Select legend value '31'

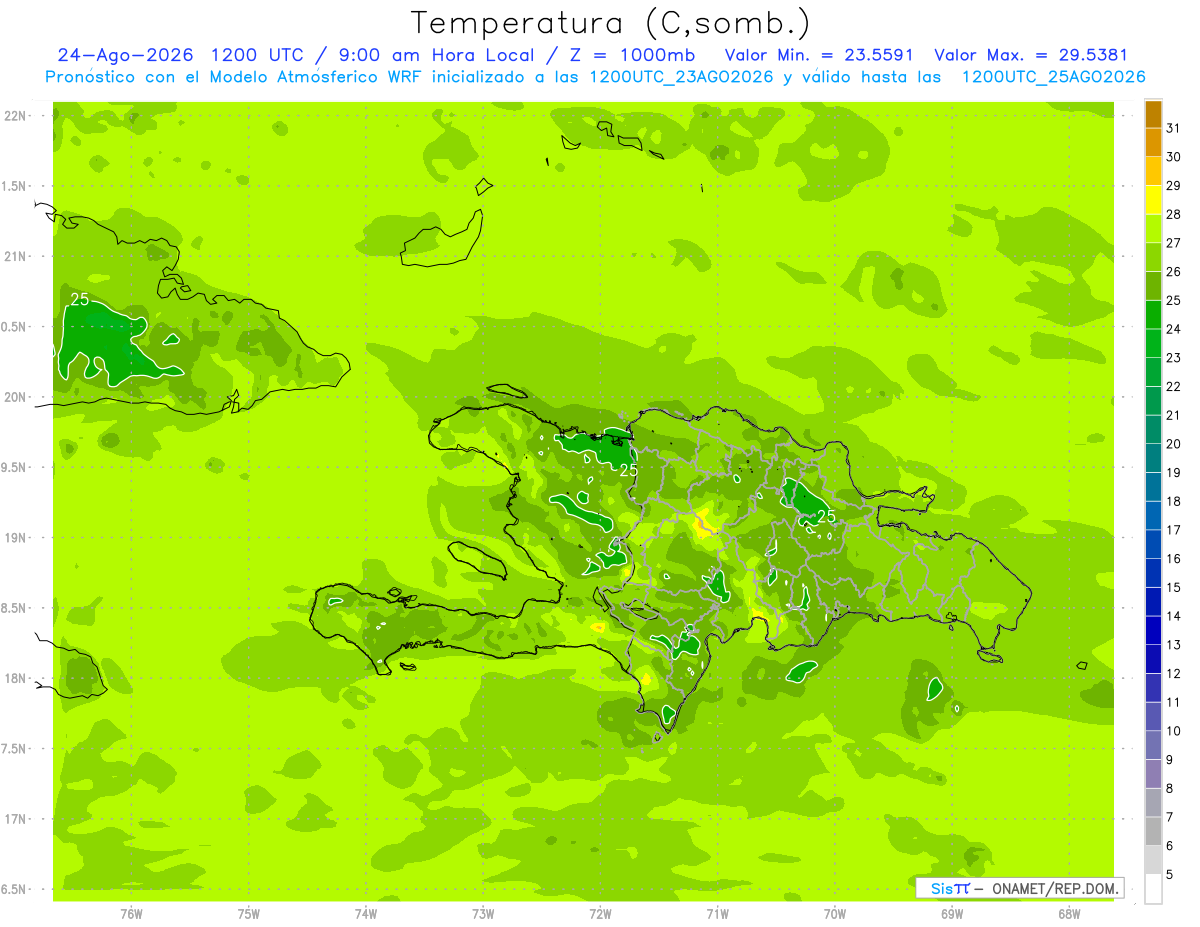(x=1174, y=128)
